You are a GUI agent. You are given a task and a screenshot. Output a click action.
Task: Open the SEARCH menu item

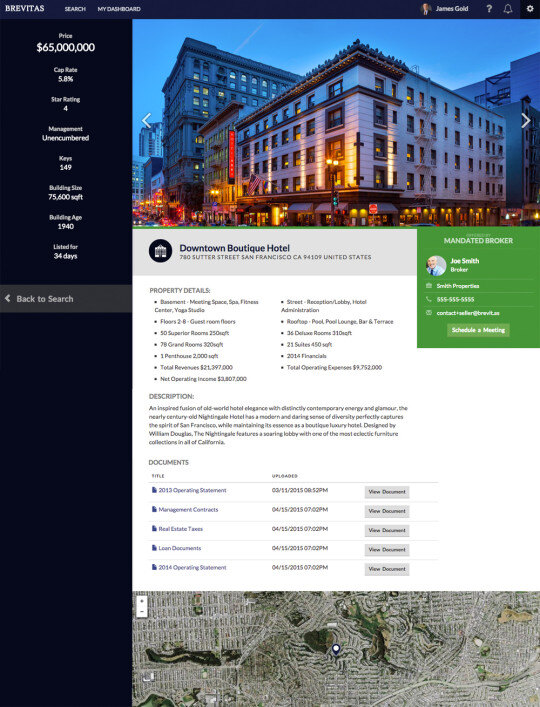pyautogui.click(x=75, y=9)
